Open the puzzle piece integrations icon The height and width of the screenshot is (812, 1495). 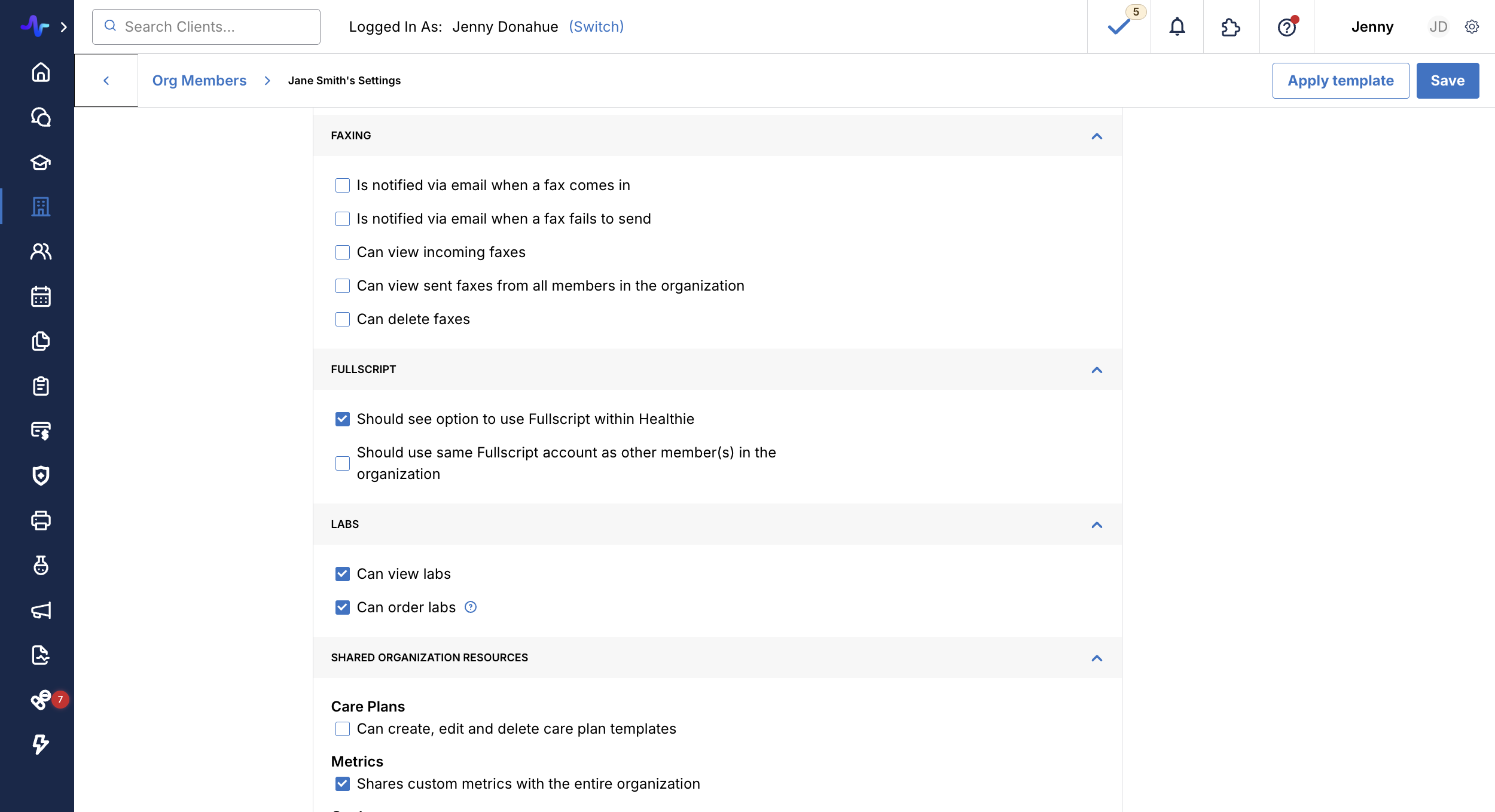point(1231,27)
